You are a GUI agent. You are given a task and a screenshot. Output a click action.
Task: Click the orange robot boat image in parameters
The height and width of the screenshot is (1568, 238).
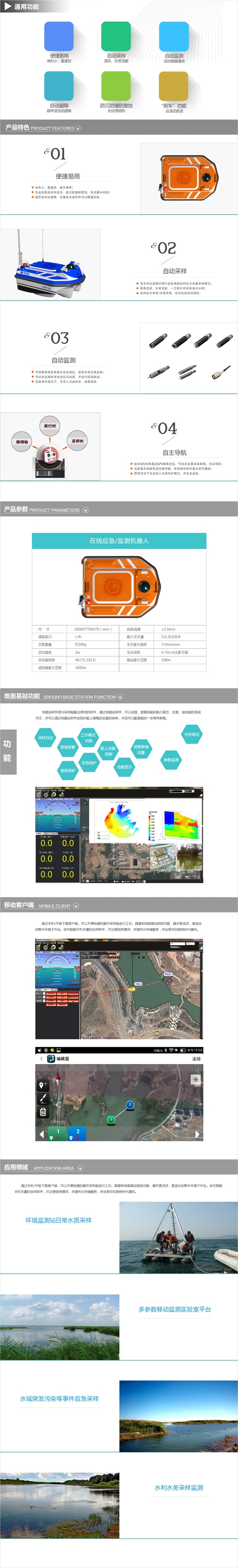click(x=119, y=586)
